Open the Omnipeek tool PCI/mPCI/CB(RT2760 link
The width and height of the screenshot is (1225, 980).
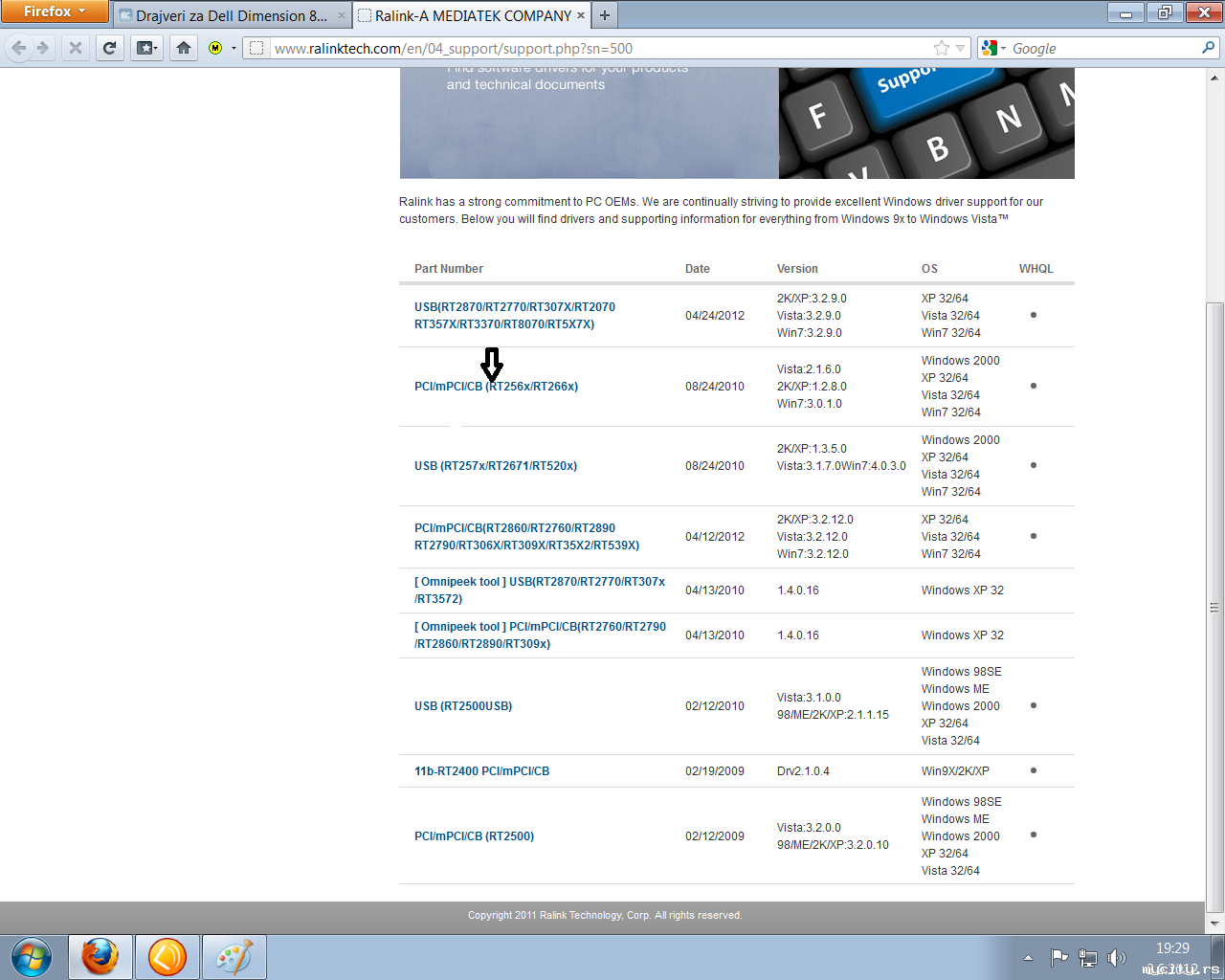point(541,635)
